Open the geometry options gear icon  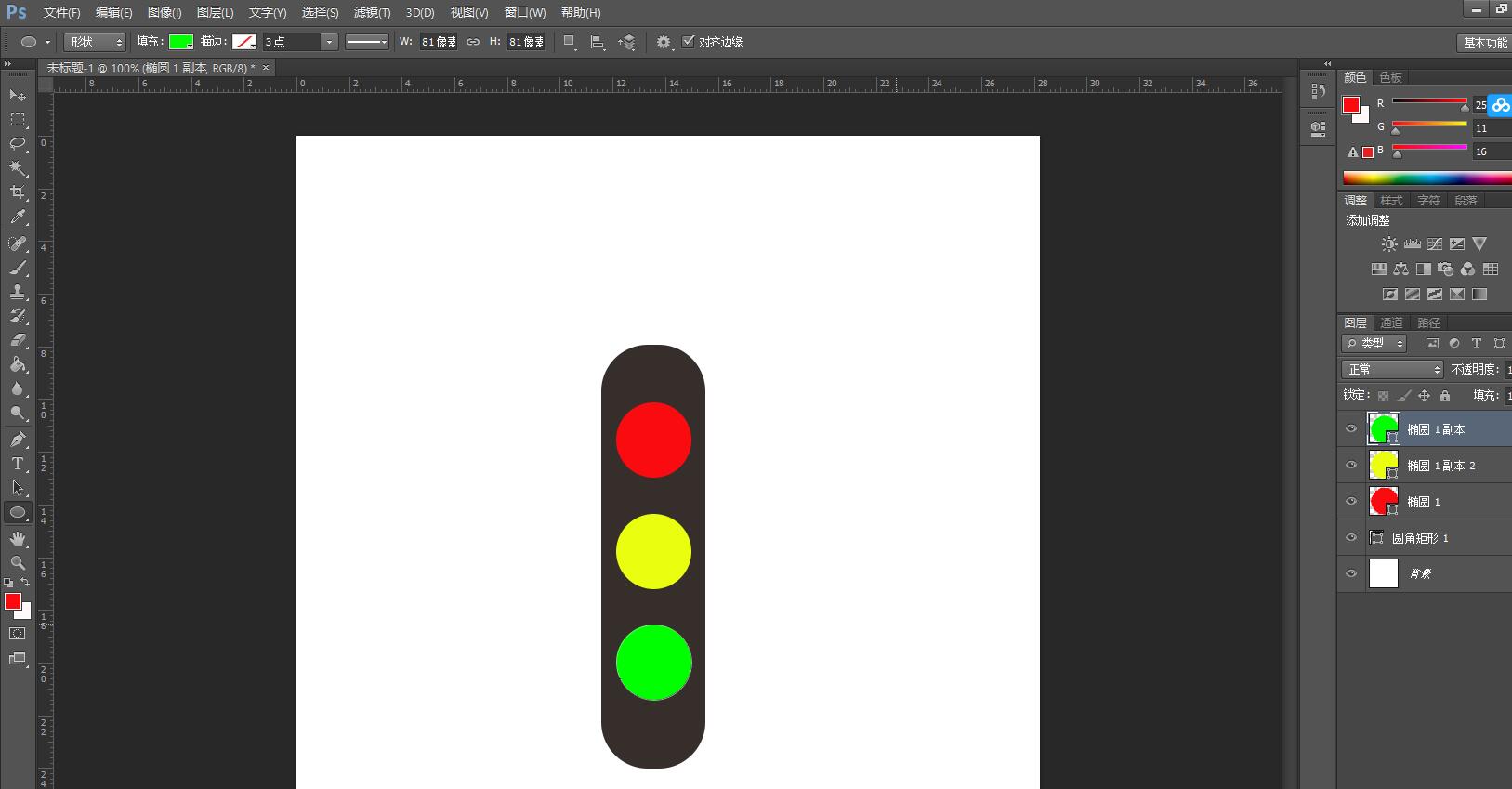click(x=664, y=42)
